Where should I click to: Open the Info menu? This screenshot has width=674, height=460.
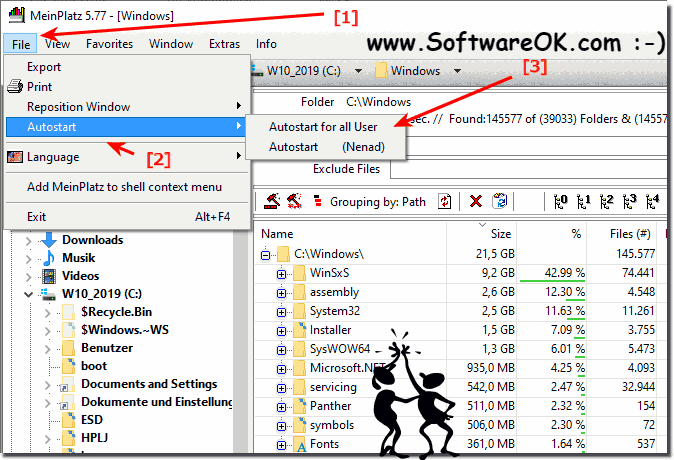click(x=266, y=44)
